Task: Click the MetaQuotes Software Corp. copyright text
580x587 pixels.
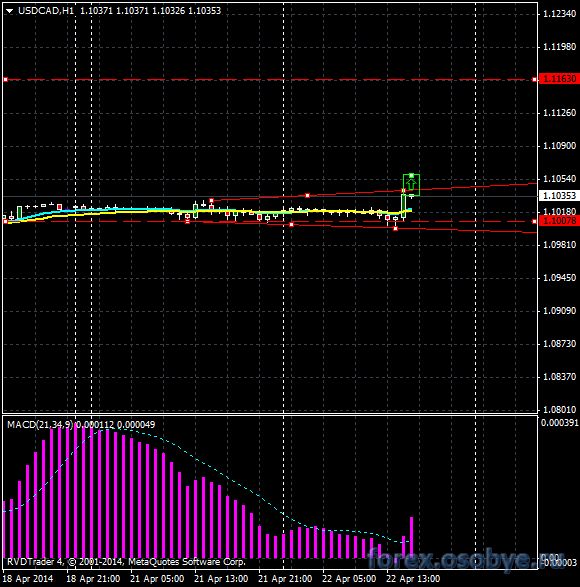Action: pyautogui.click(x=187, y=562)
